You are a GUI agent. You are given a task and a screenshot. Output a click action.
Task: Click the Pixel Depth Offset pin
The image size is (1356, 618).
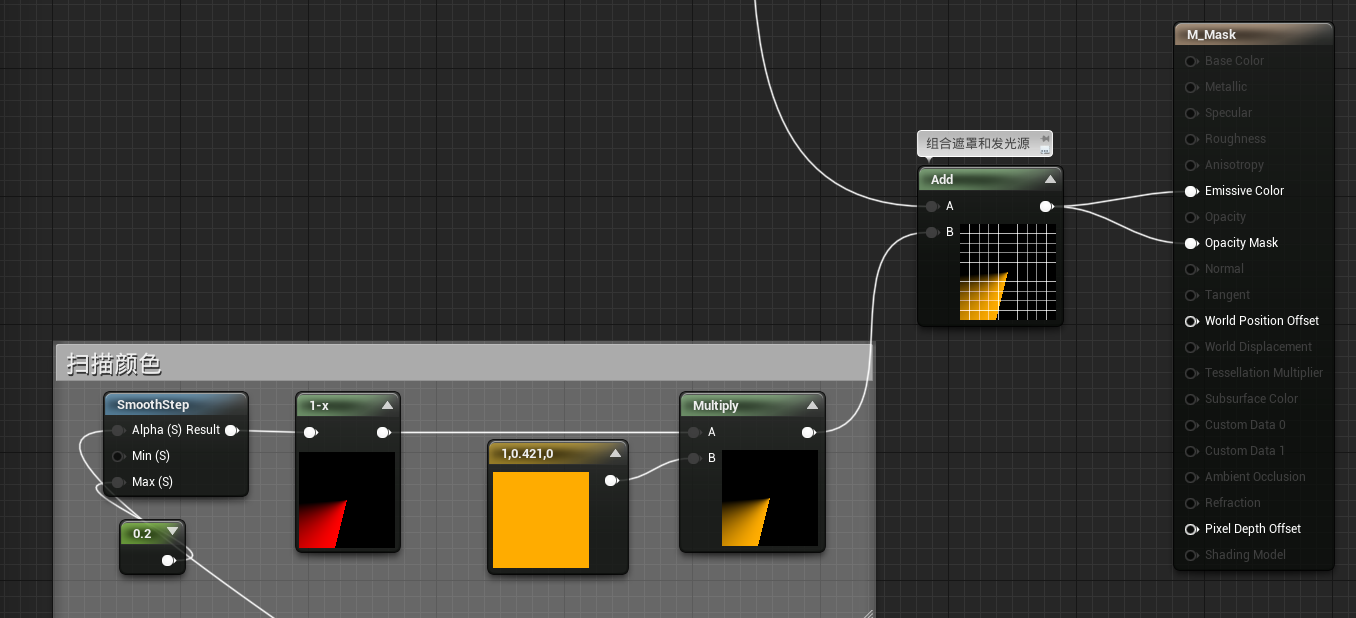[1191, 529]
